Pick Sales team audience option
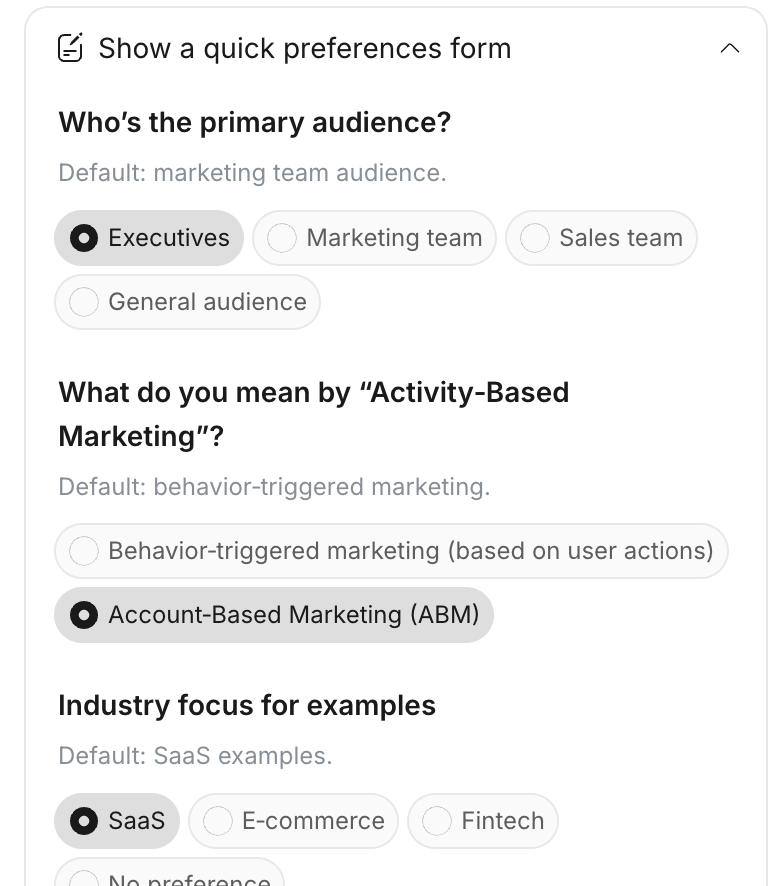 (601, 238)
